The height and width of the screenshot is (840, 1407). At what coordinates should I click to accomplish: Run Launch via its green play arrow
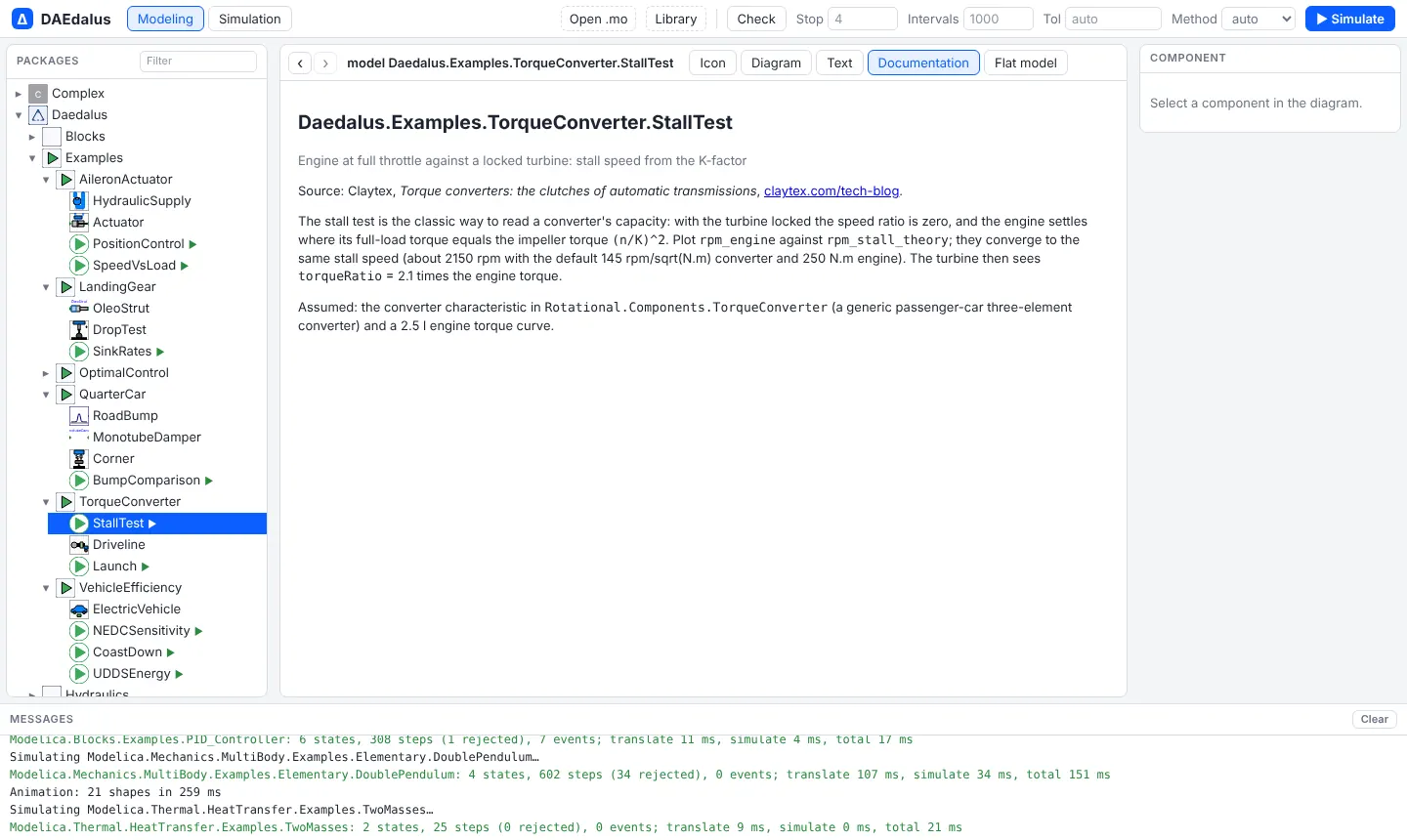click(x=146, y=567)
